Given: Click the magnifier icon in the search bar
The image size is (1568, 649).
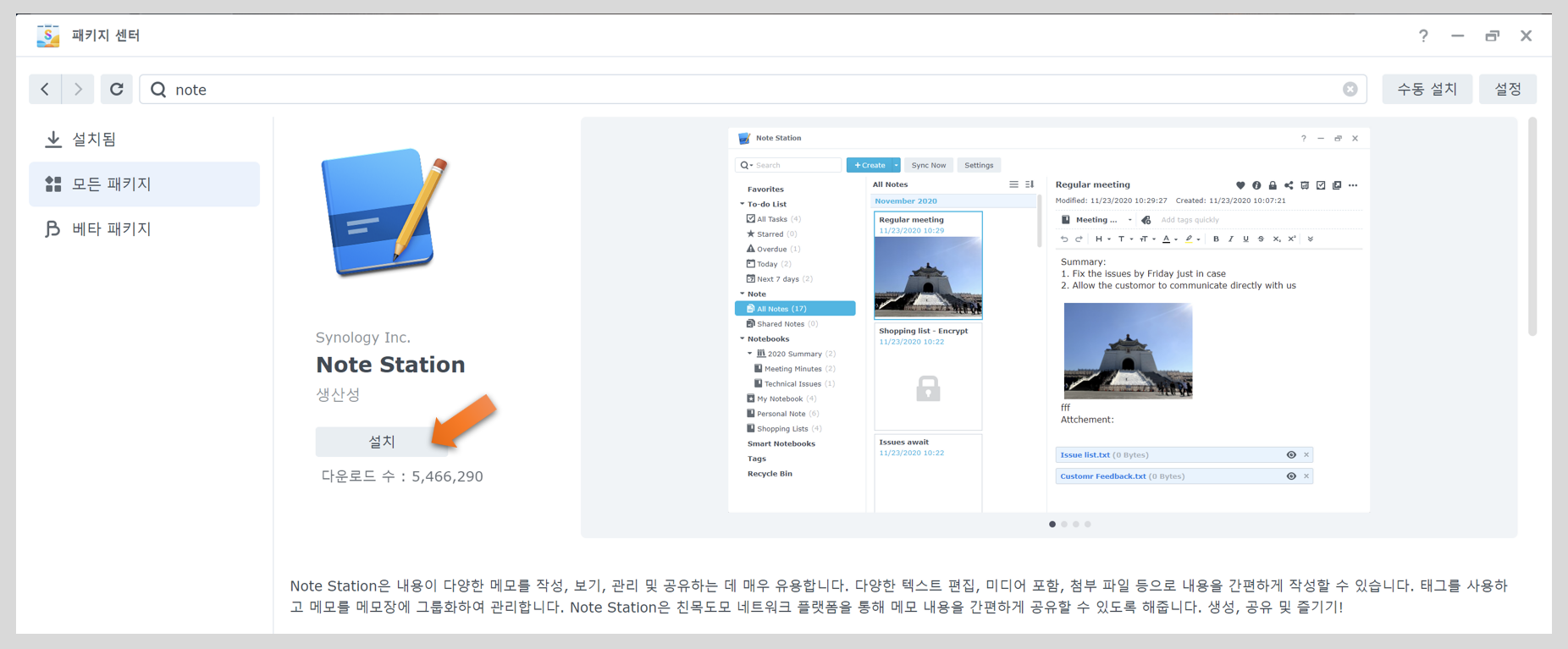Looking at the screenshot, I should tap(158, 90).
